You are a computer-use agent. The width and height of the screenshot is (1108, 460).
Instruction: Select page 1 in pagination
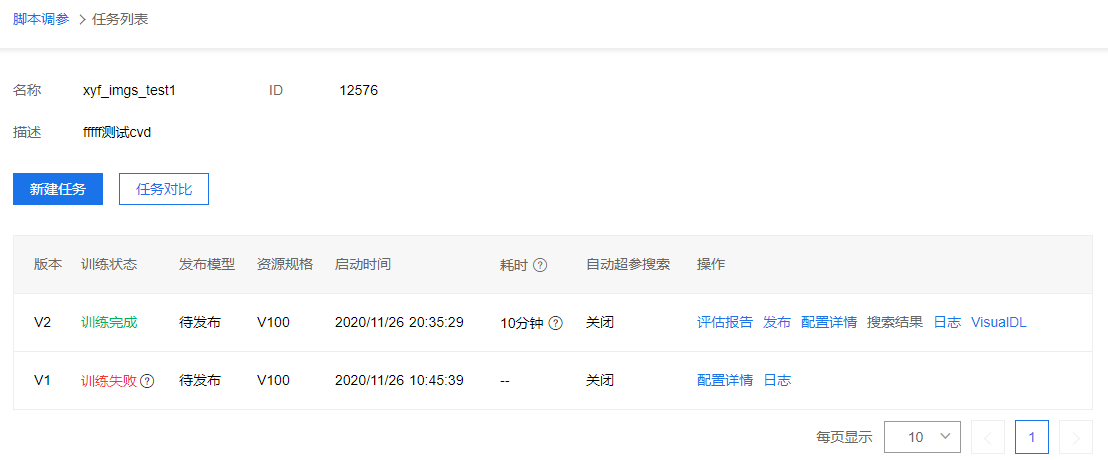[1032, 437]
